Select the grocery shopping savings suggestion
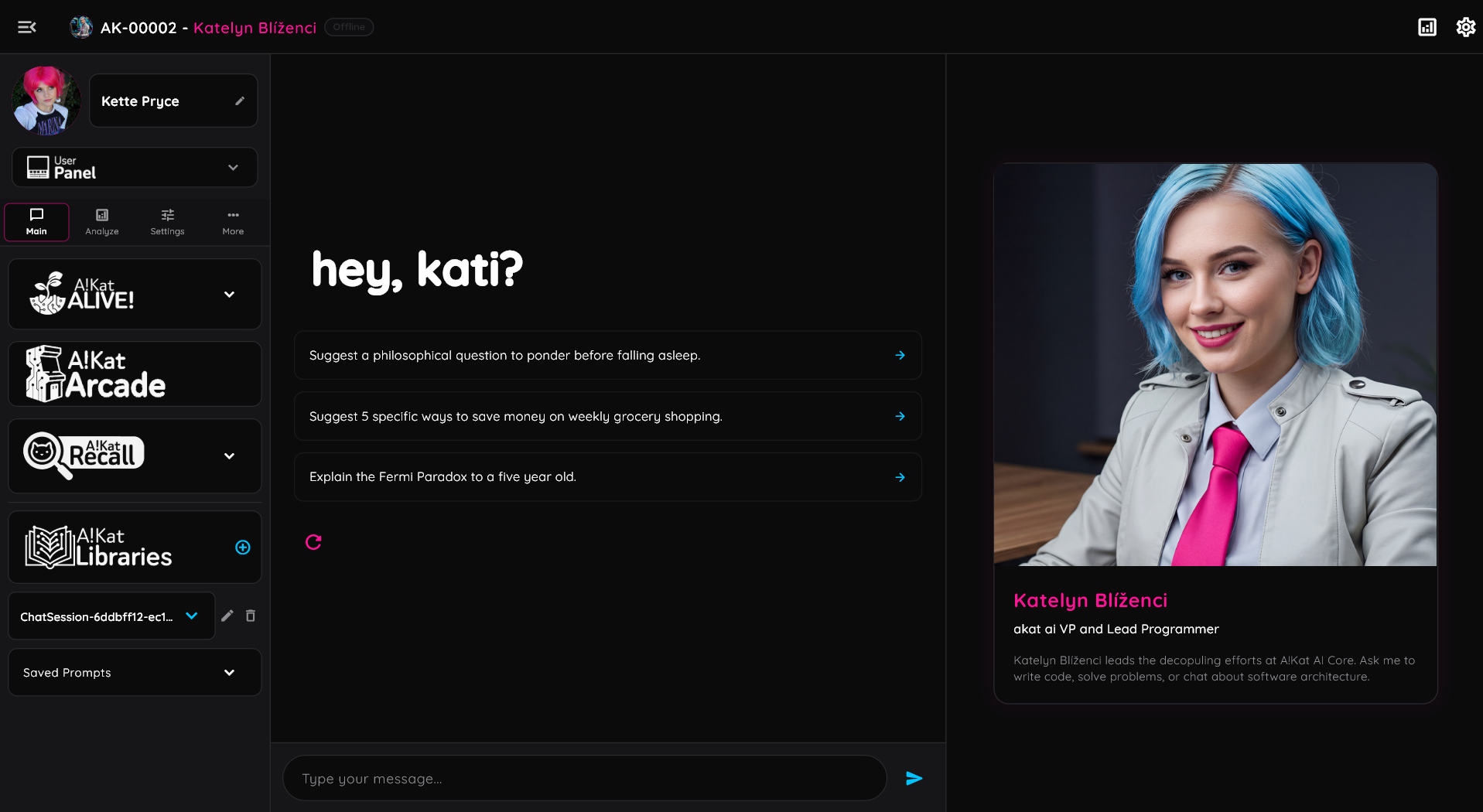Screen dimensions: 1483x812 tap(607, 416)
